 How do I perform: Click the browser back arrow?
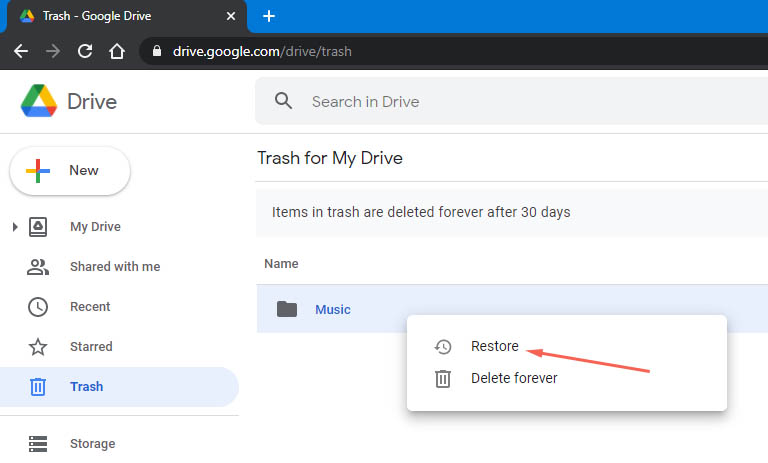pos(21,51)
